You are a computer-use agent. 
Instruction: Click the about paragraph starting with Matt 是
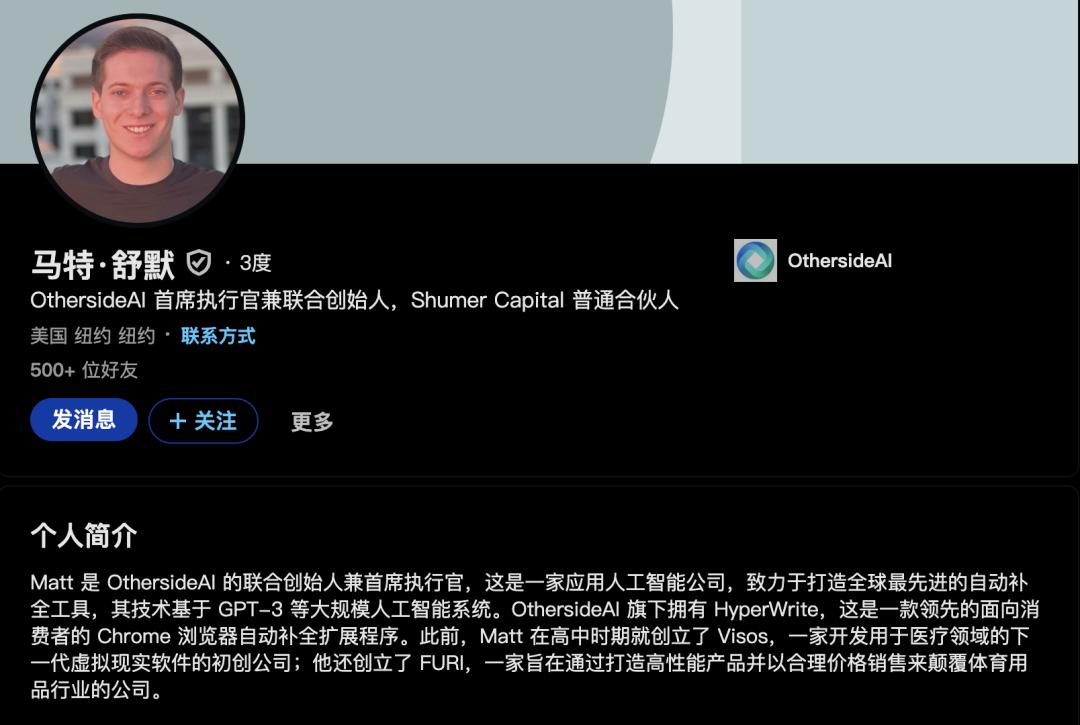[x=534, y=635]
